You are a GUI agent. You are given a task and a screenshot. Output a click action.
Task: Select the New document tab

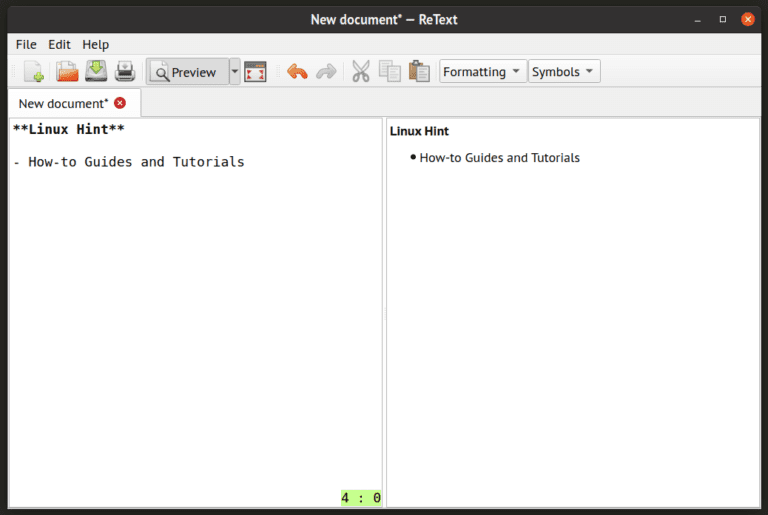63,103
